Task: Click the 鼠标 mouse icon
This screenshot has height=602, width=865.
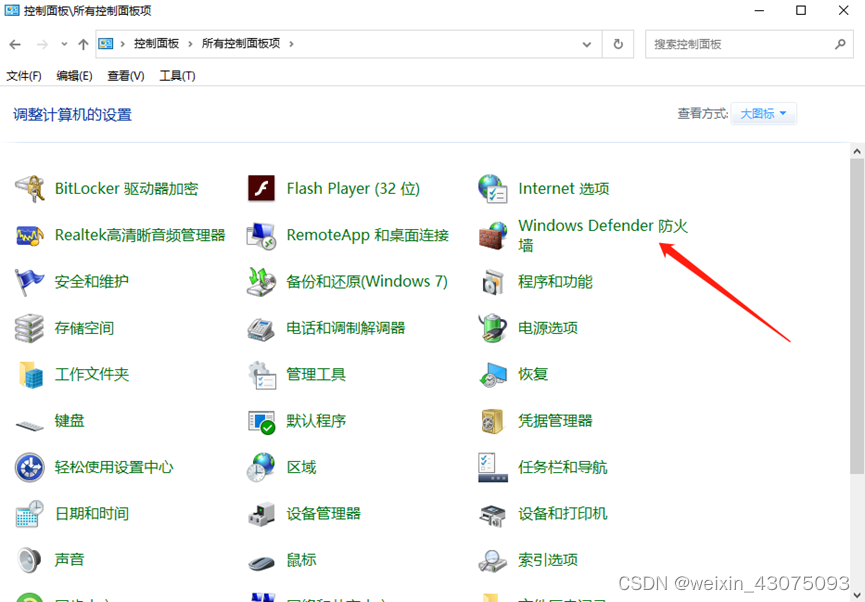Action: click(x=261, y=563)
